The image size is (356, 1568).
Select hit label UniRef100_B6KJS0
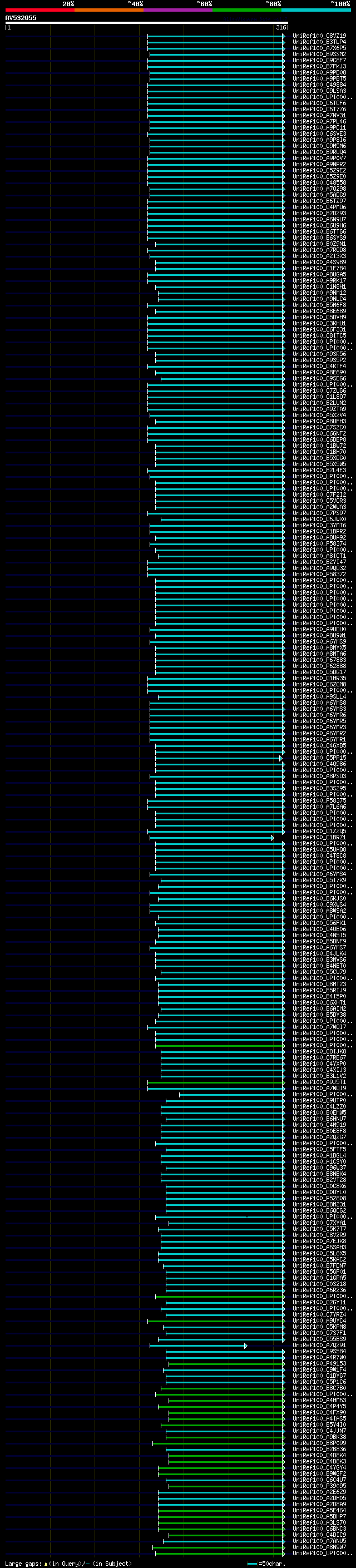[x=319, y=898]
